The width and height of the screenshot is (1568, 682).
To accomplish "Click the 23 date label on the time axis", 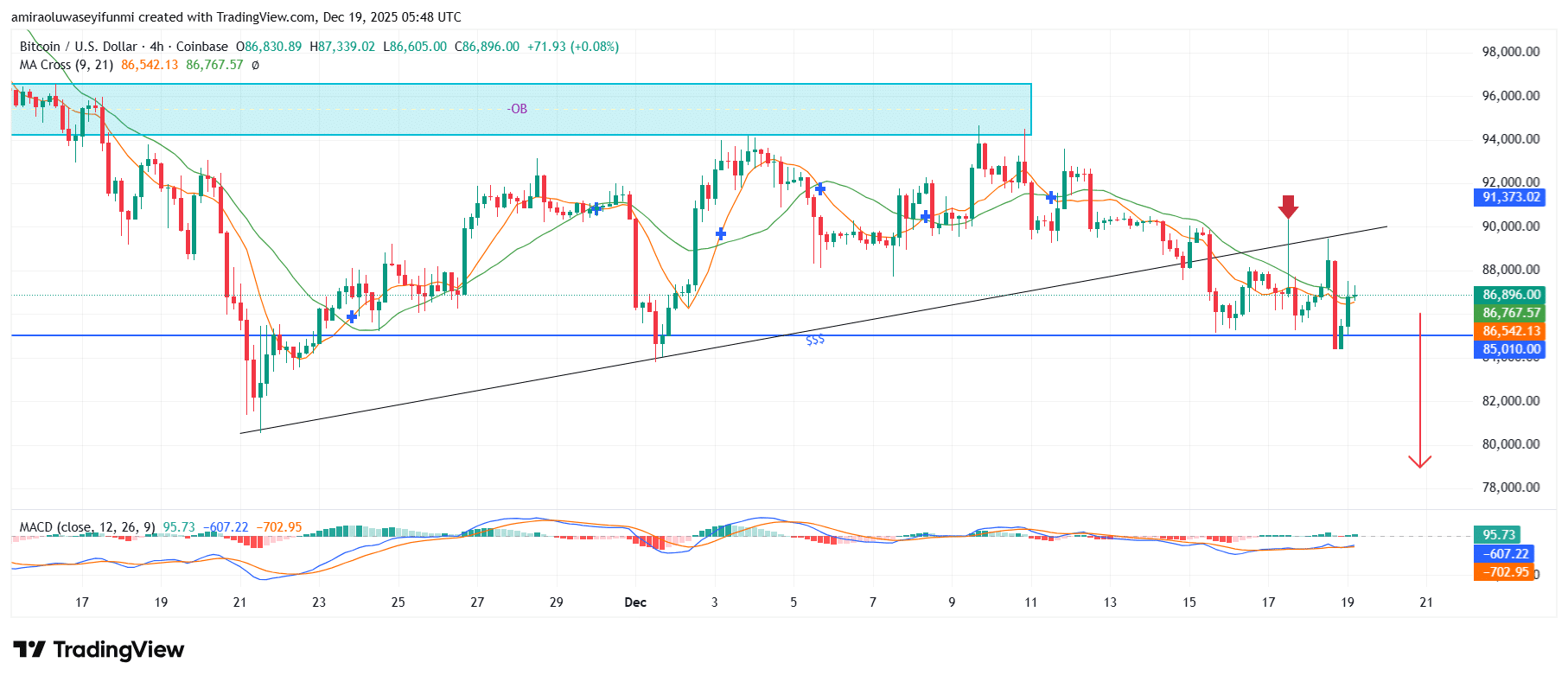I will click(x=319, y=602).
